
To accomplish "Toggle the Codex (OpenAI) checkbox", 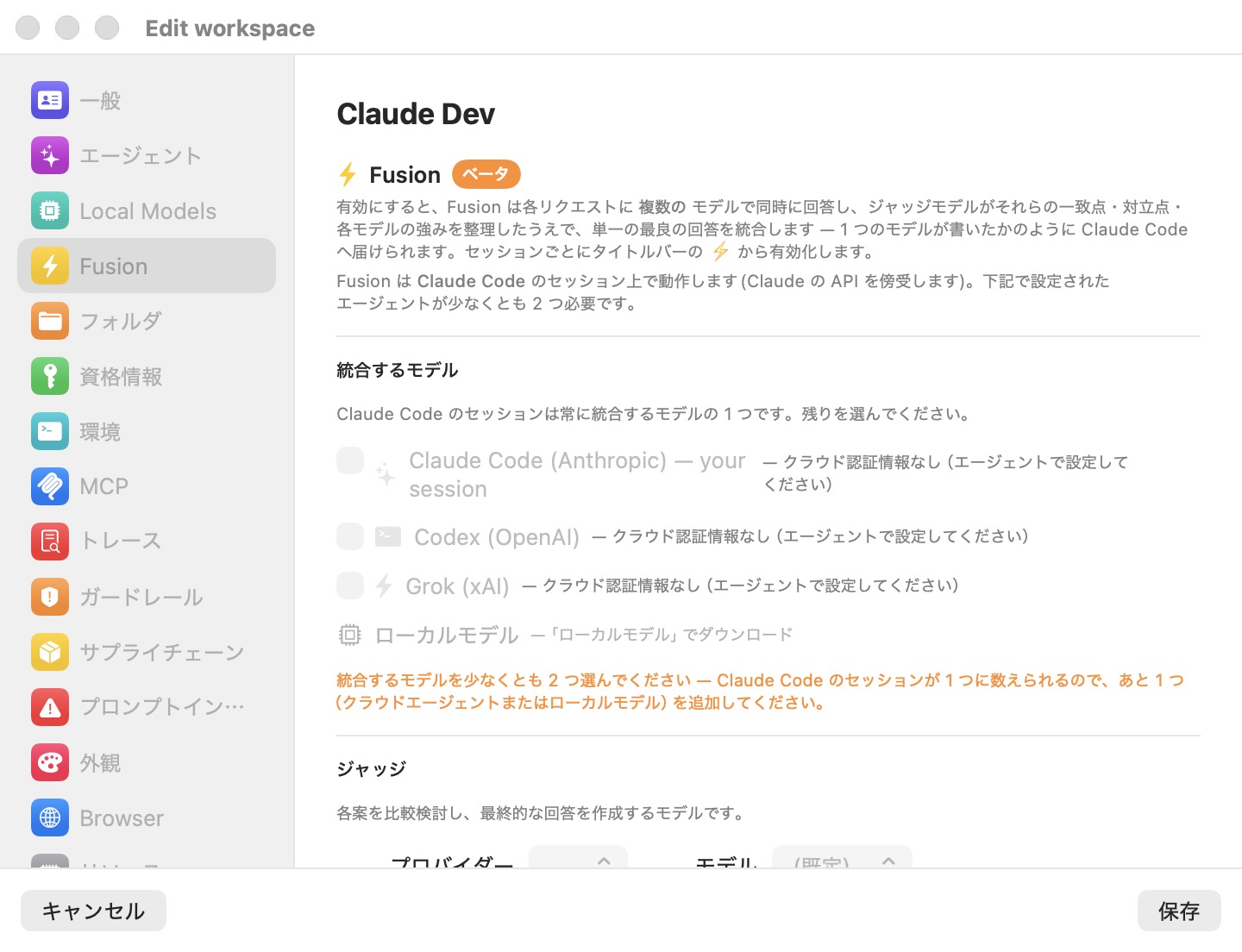I will [350, 536].
